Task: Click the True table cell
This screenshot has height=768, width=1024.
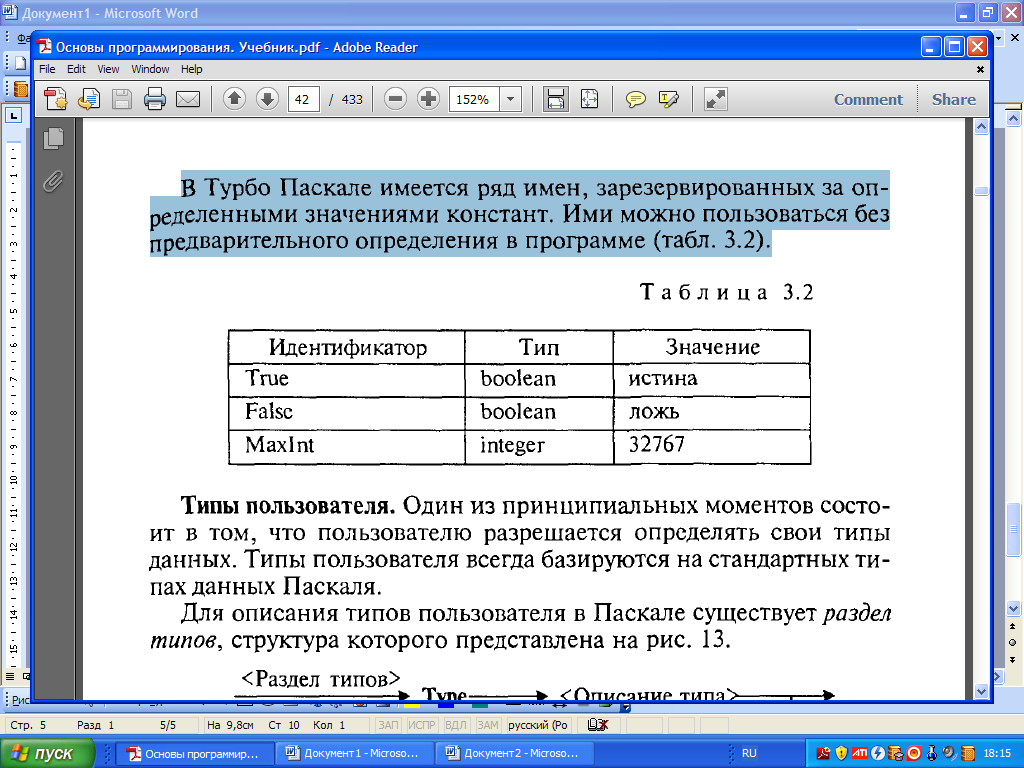Action: 347,379
